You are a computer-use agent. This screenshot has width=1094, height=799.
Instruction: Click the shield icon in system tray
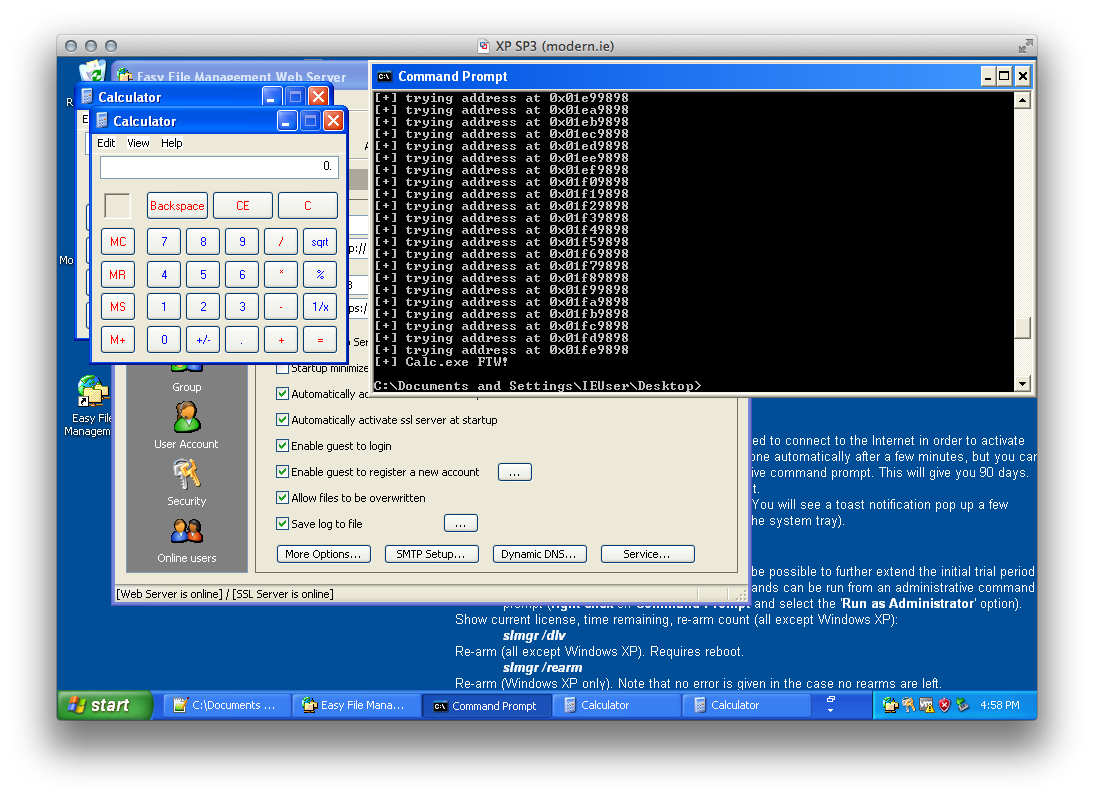click(944, 705)
